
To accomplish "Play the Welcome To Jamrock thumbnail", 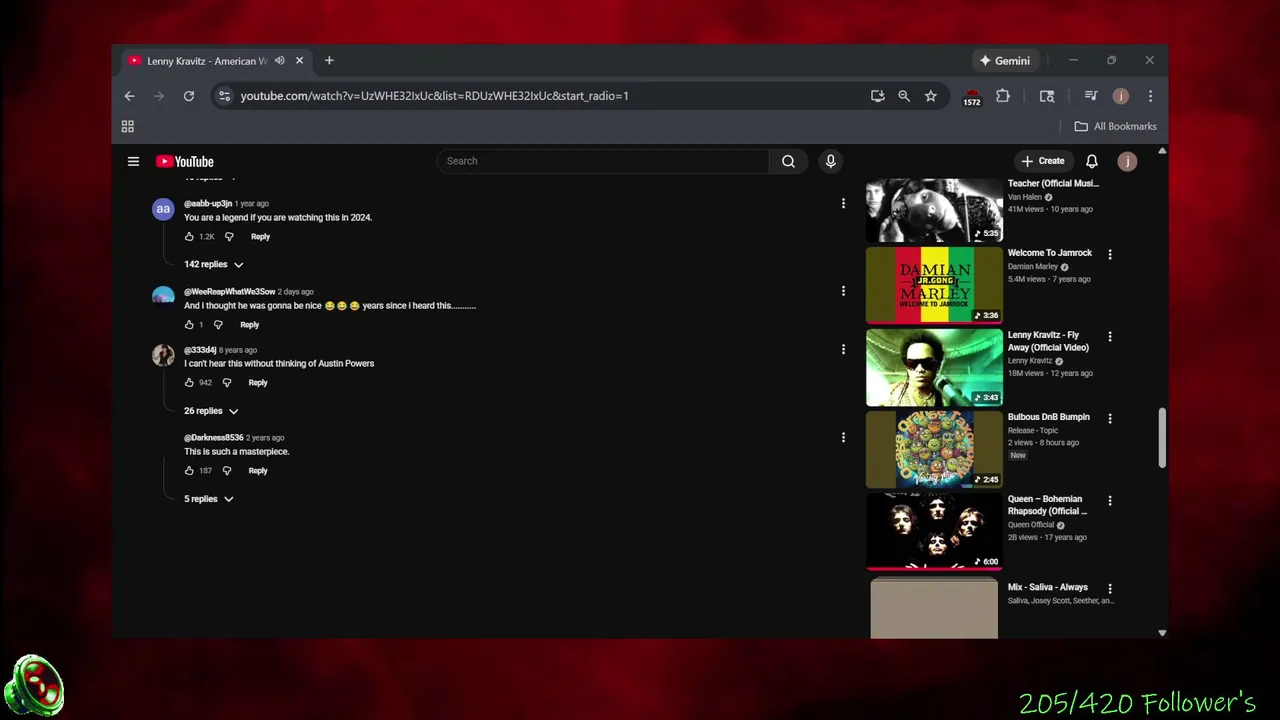I will [934, 285].
